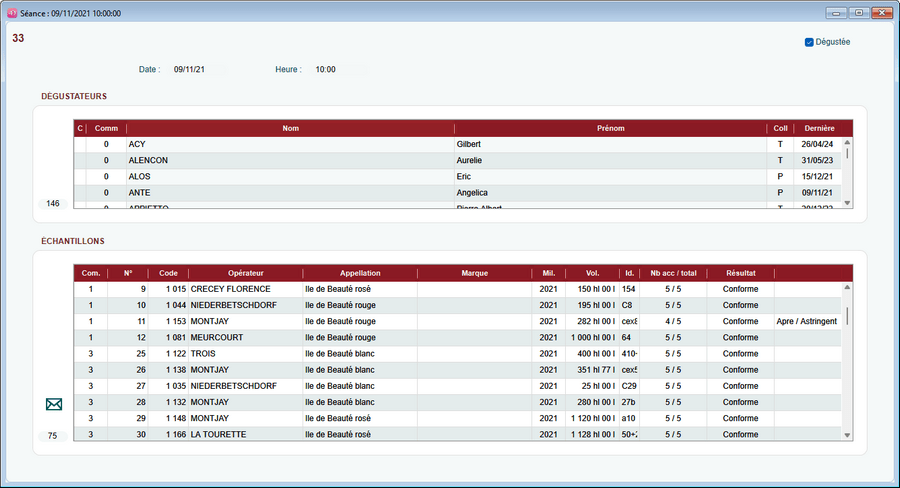Image resolution: width=900 pixels, height=488 pixels.
Task: Click the application icon in title bar
Action: point(12,14)
